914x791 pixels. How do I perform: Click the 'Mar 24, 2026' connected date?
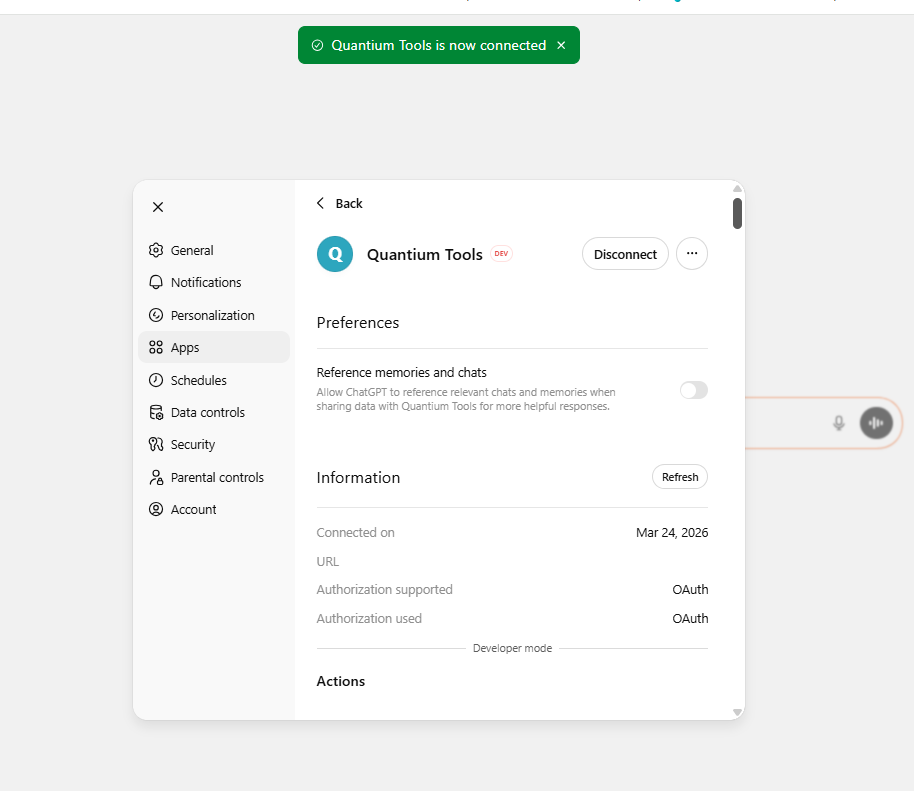[x=672, y=533]
